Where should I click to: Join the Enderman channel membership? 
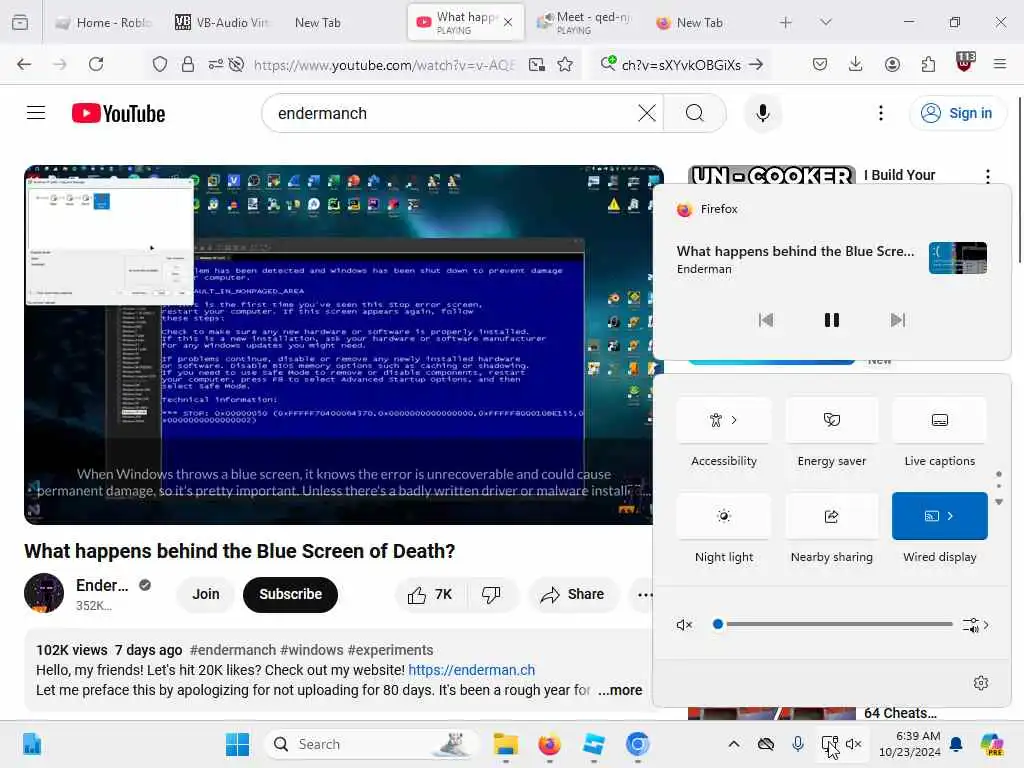(206, 594)
